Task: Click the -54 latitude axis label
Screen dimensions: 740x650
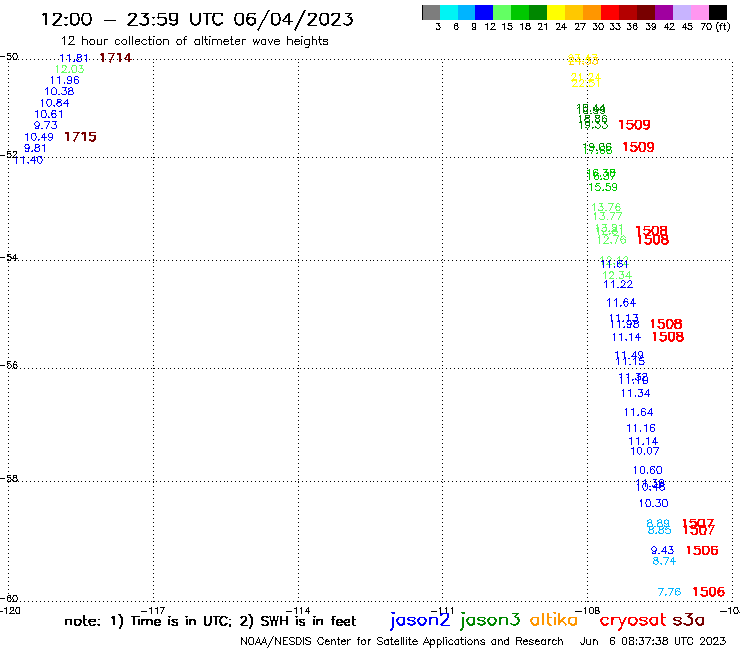Action: pos(9,257)
